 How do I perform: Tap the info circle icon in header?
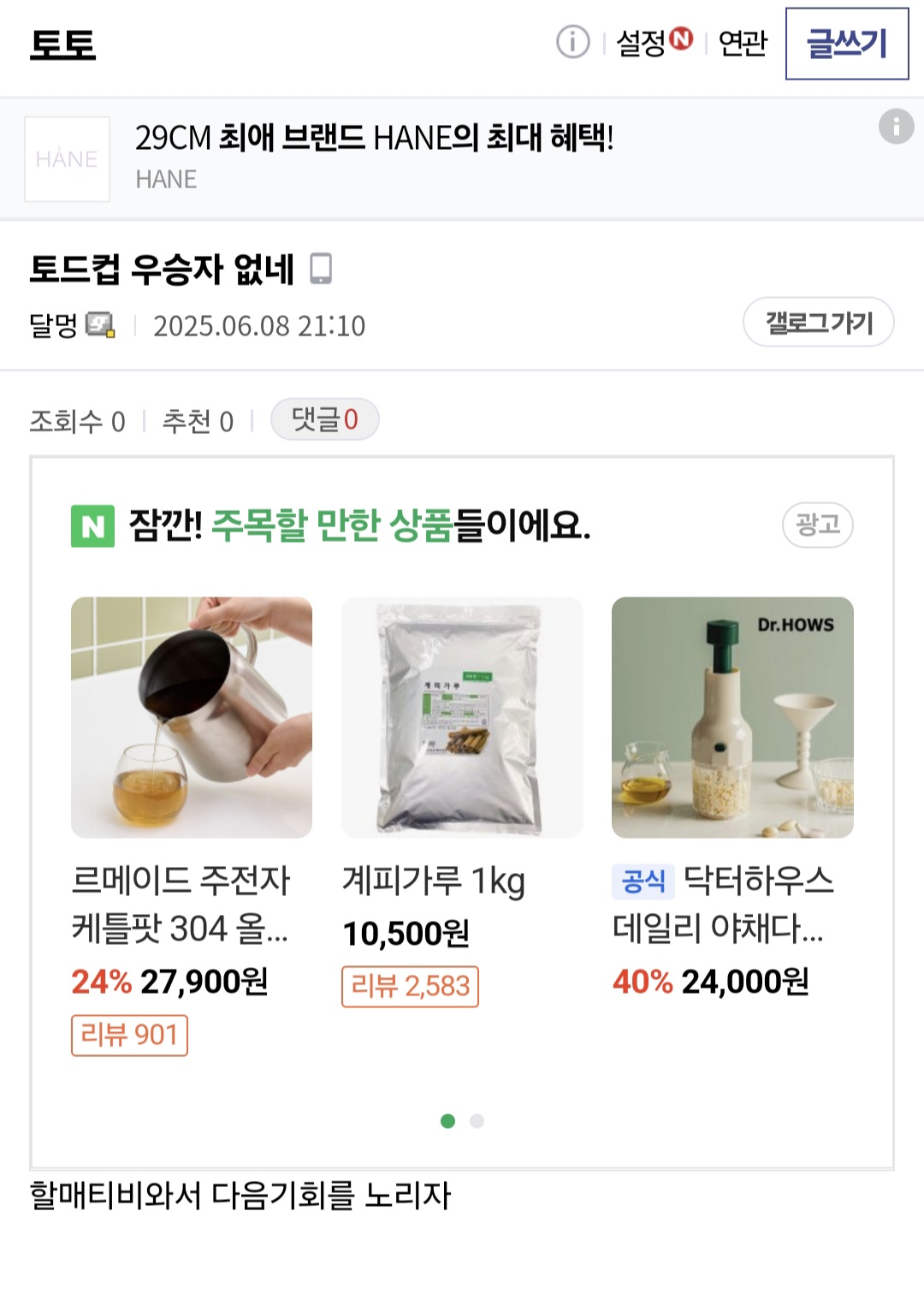click(572, 42)
